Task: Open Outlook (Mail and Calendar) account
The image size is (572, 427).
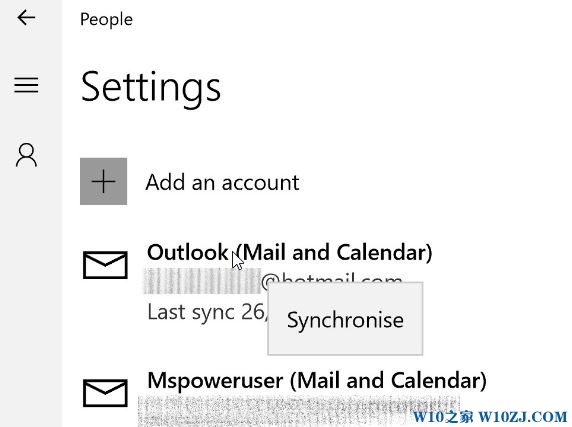Action: click(x=290, y=252)
